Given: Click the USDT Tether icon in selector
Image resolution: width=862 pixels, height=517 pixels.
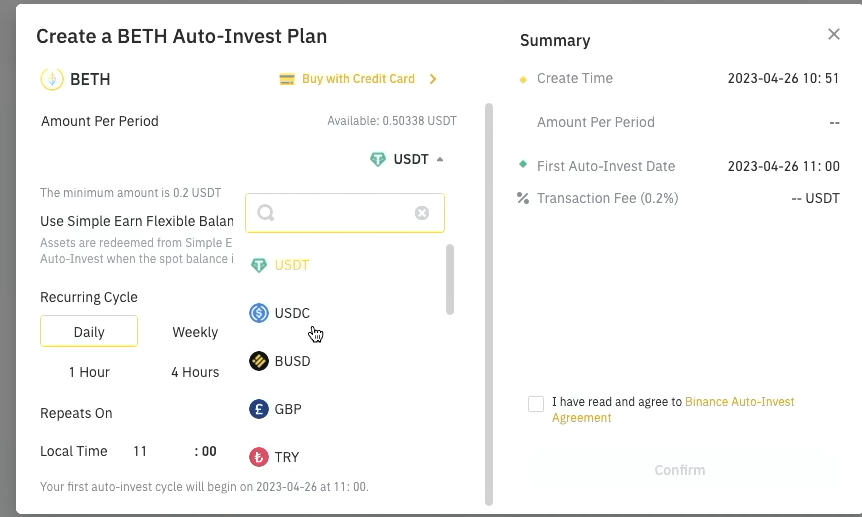Looking at the screenshot, I should tap(377, 159).
